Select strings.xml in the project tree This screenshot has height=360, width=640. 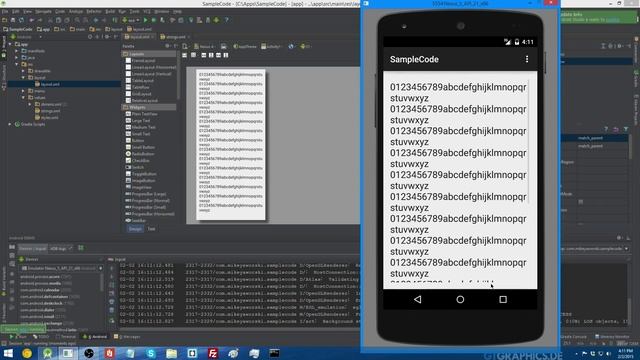[x=47, y=111]
